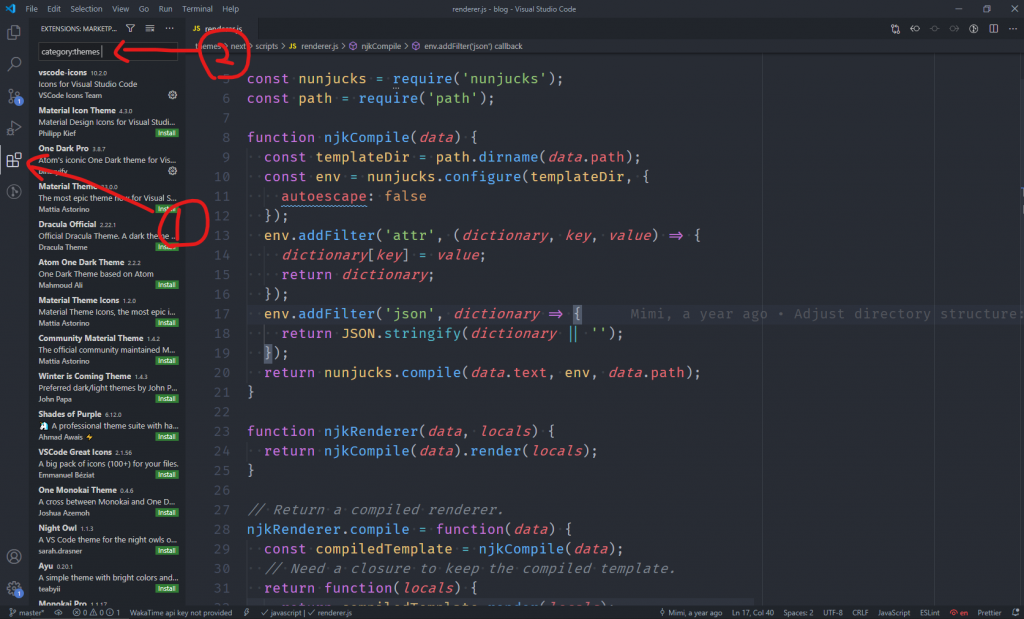Open the Manage gear in activity bar
1024x619 pixels.
14,588
